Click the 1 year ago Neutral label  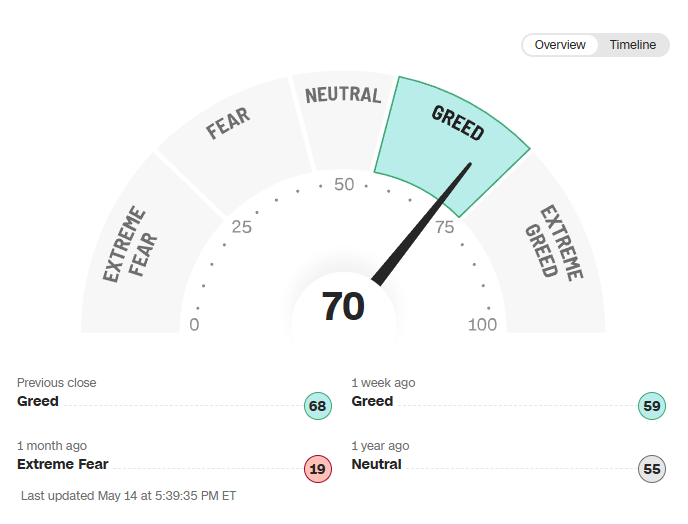point(376,464)
